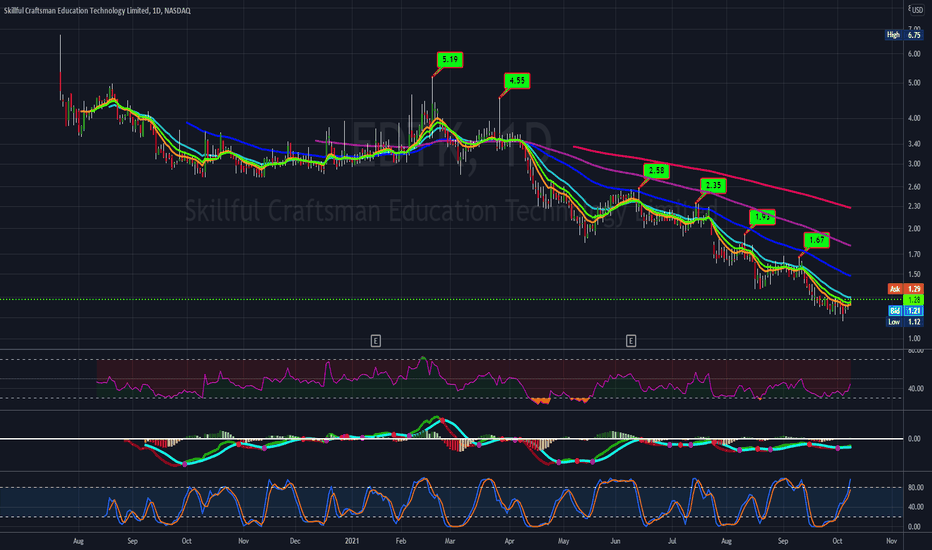Click the 6.00 value on the price axis
The height and width of the screenshot is (550, 932).
click(914, 54)
